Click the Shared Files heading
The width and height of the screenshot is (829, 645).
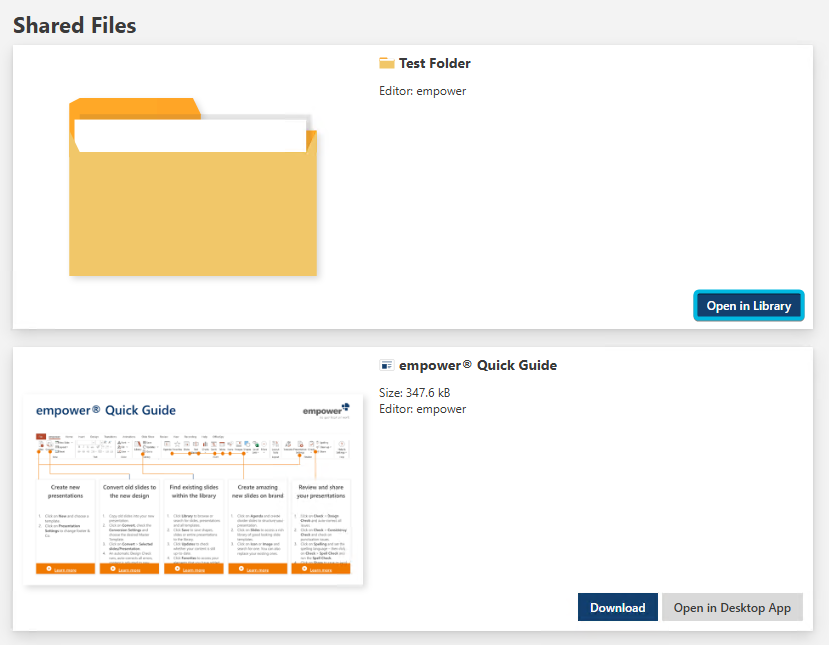(75, 25)
